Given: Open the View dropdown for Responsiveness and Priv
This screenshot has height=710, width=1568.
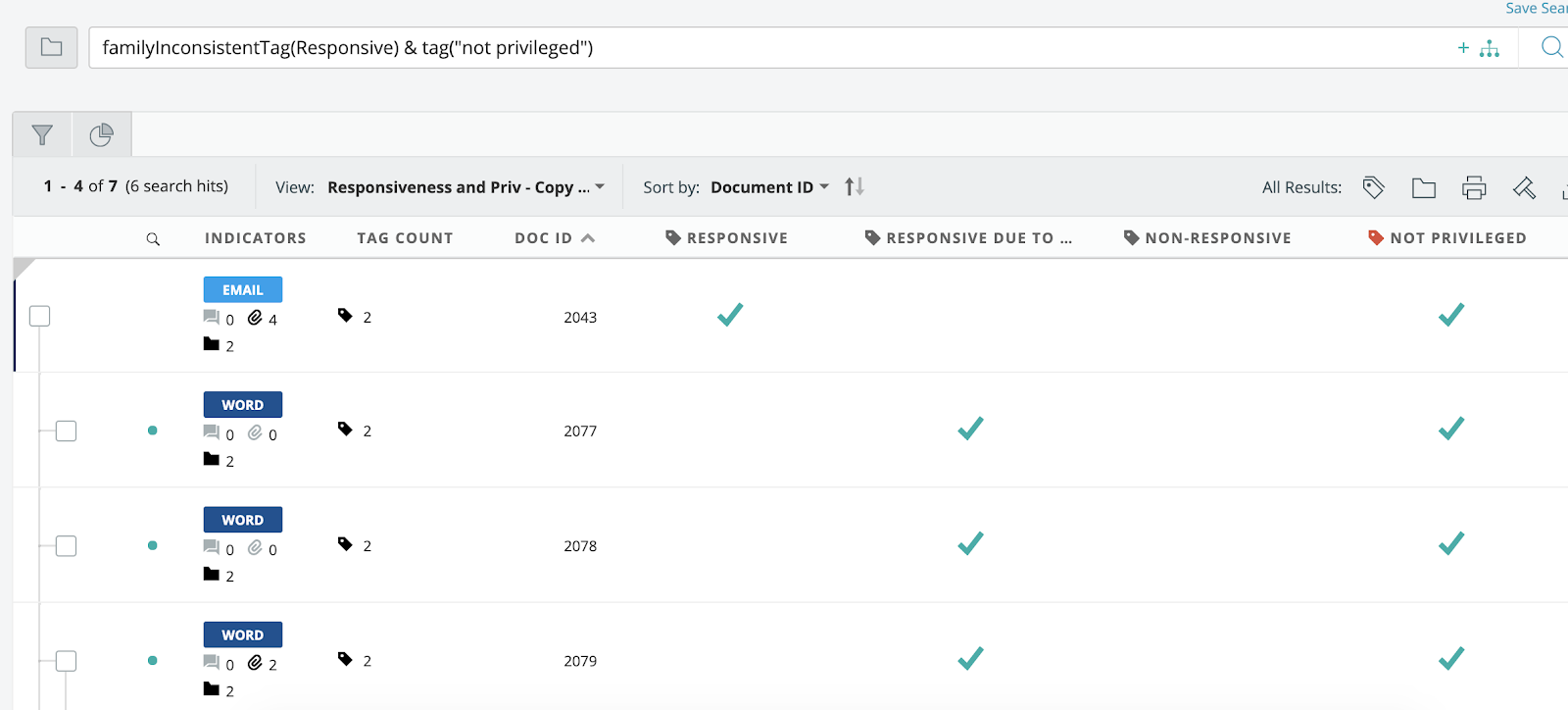Looking at the screenshot, I should pos(465,187).
